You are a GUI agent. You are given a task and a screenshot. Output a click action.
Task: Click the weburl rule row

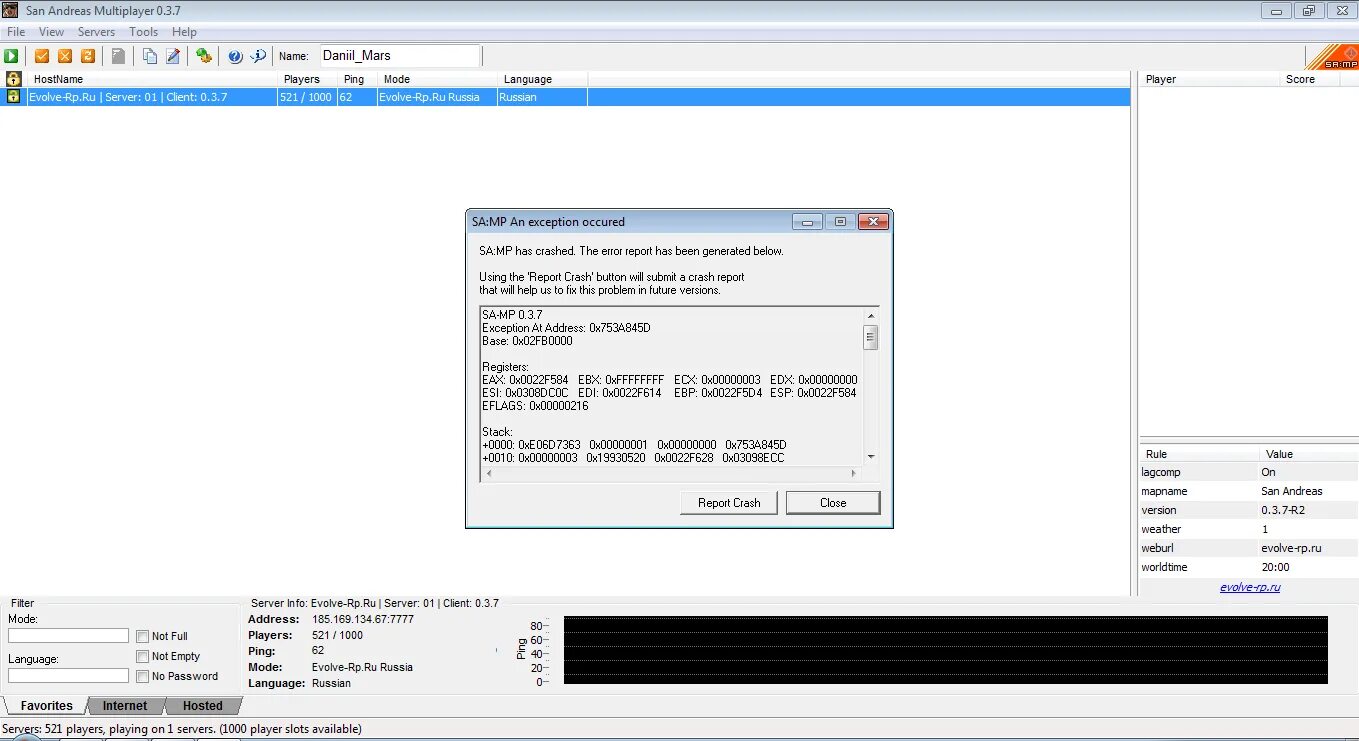click(1248, 548)
